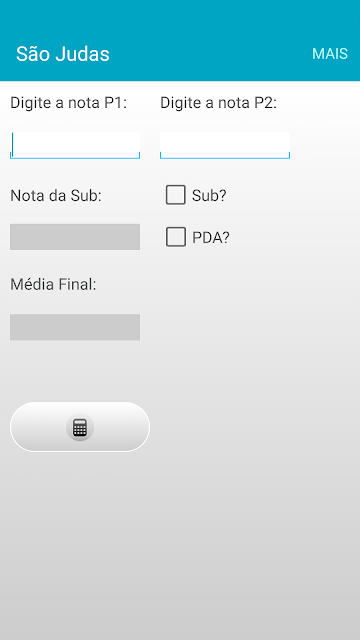Tap the 'Sub?' label text
Viewport: 360px width, 640px height.
[x=209, y=196]
